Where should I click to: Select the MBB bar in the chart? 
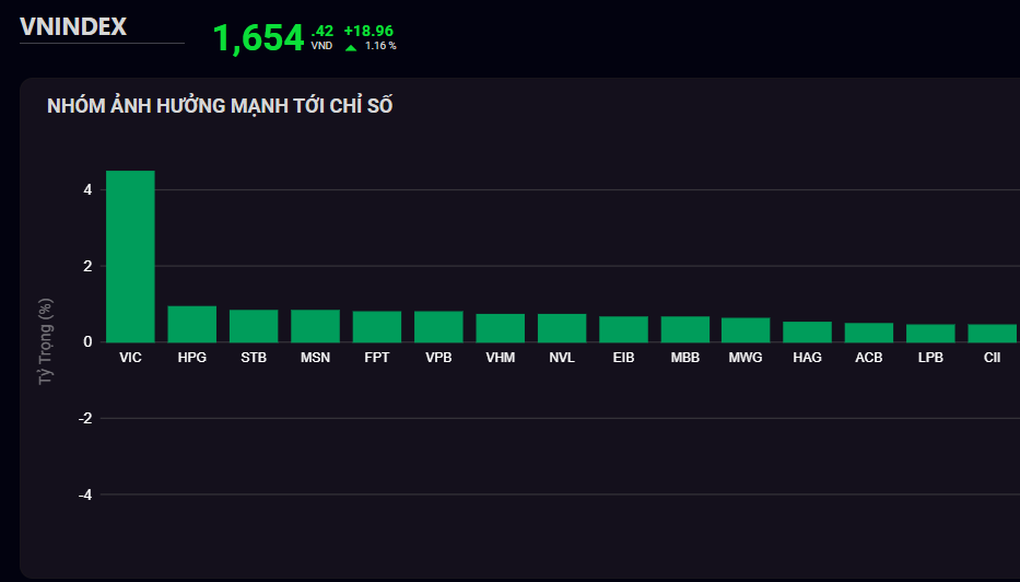(685, 329)
